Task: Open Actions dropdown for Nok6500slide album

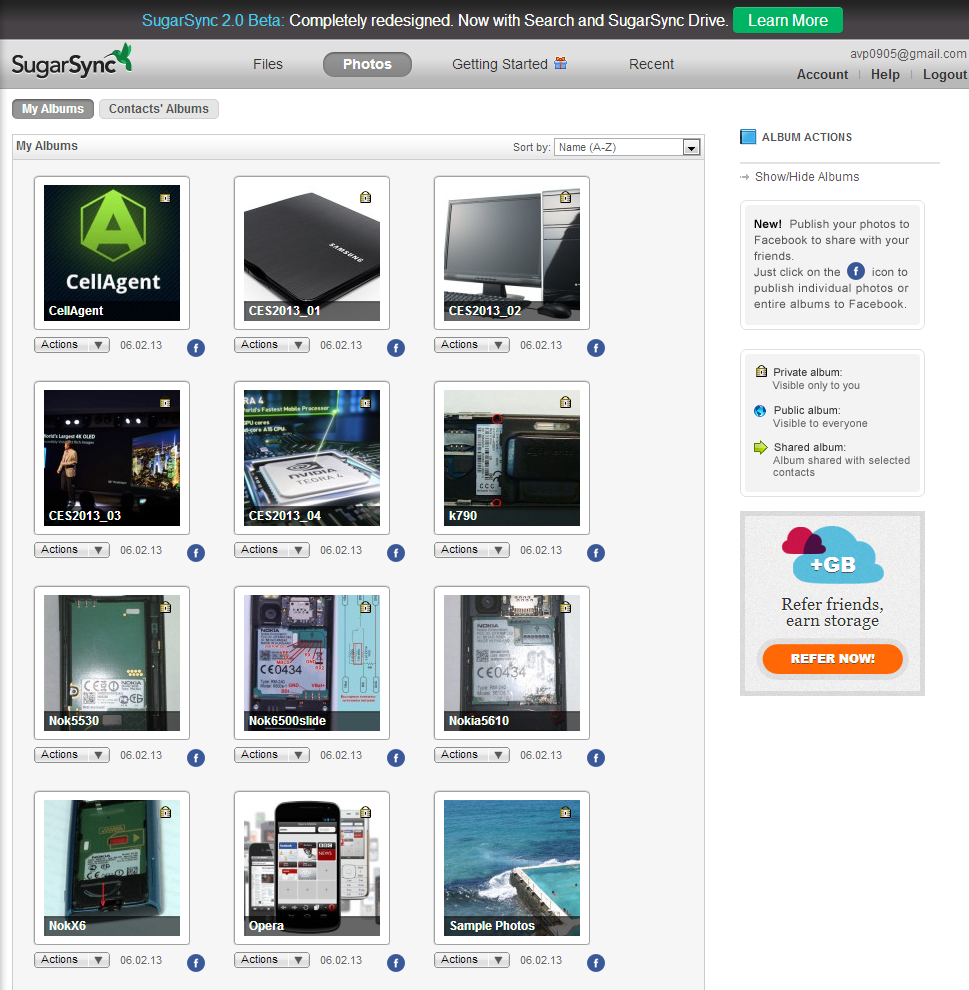Action: pos(272,754)
